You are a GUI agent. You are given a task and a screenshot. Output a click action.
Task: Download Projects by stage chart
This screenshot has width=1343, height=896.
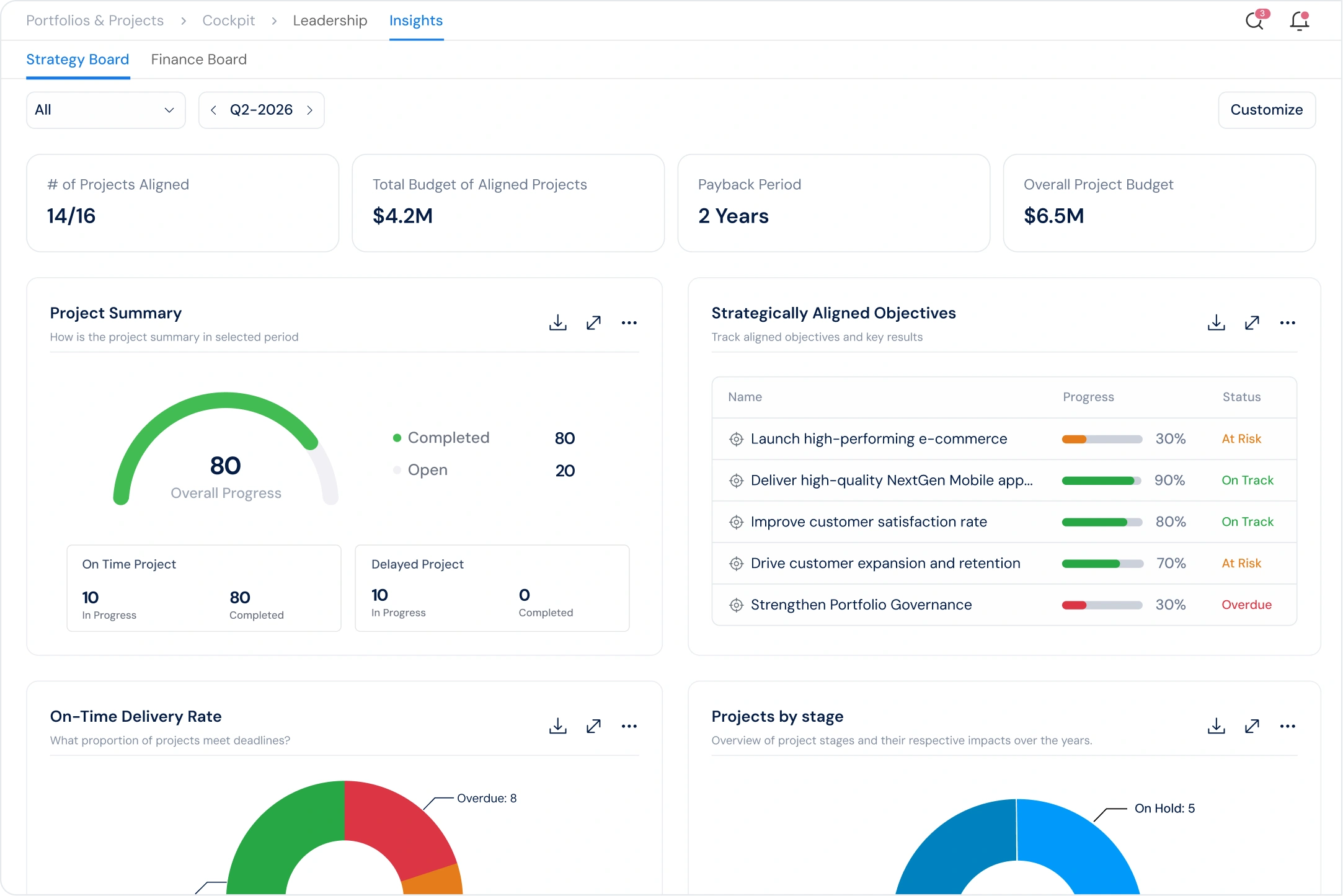point(1217,726)
